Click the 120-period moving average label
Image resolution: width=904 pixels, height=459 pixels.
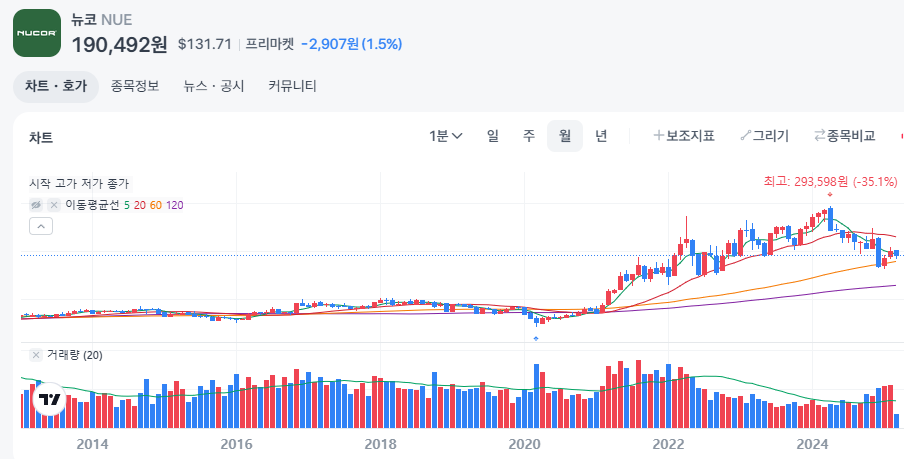coord(175,205)
